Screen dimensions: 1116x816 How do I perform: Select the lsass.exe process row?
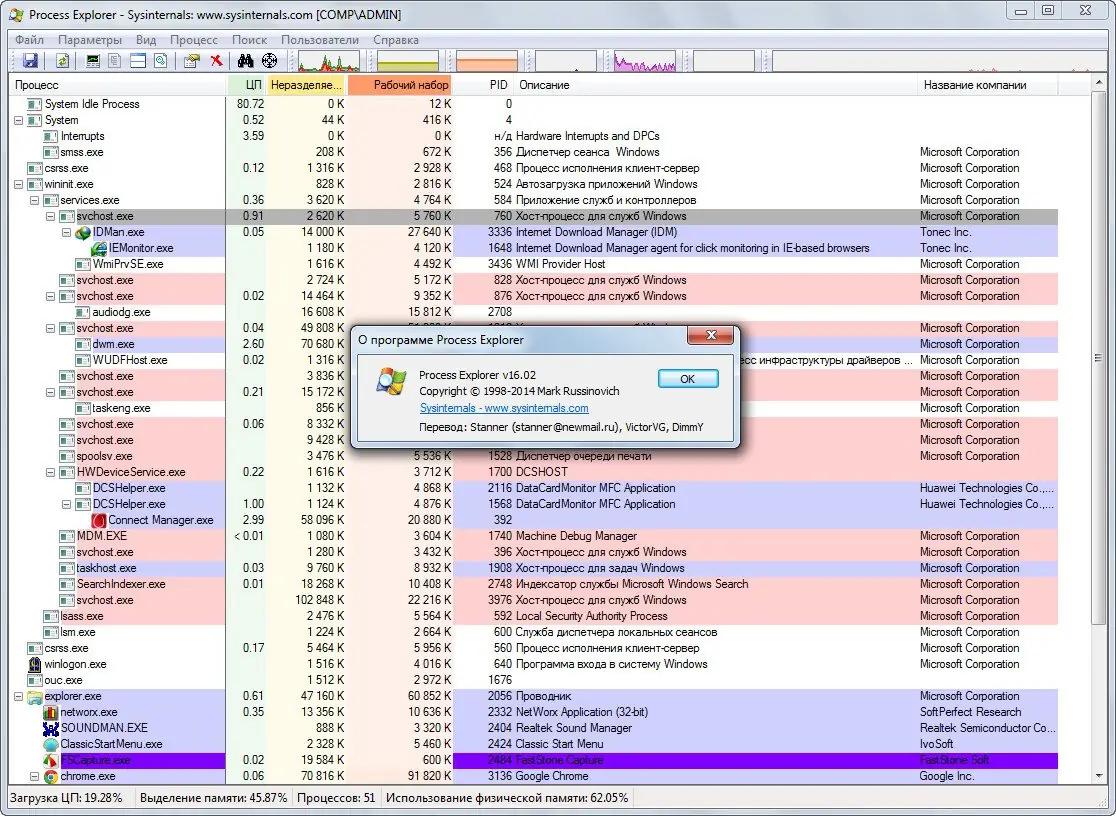pyautogui.click(x=534, y=616)
